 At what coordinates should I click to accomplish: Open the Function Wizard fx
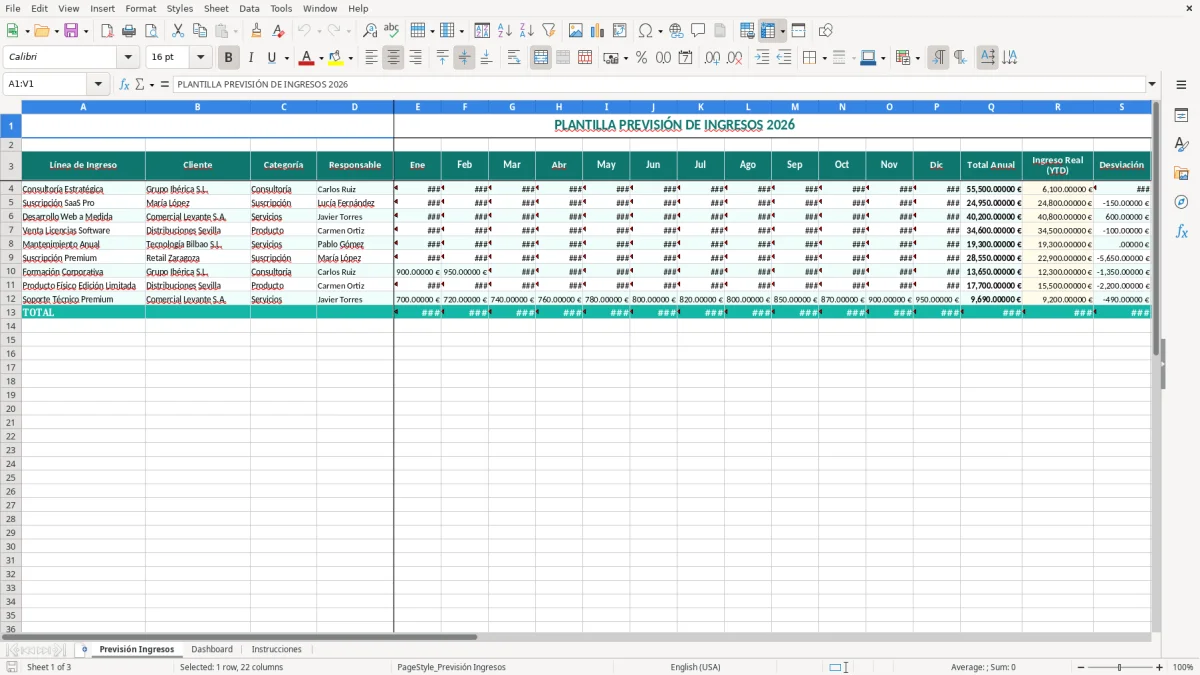tap(124, 84)
